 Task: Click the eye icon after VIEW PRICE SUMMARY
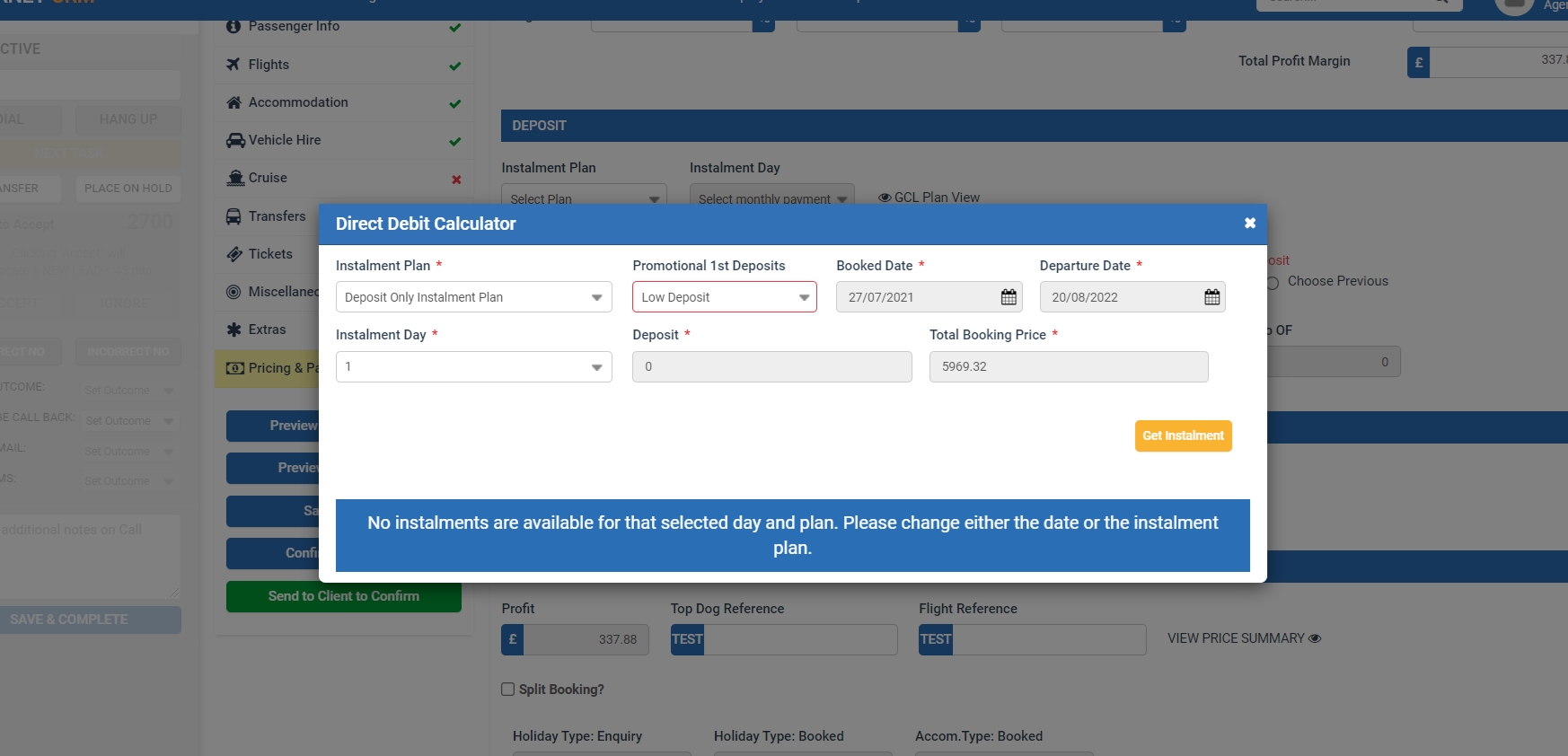tap(1315, 638)
